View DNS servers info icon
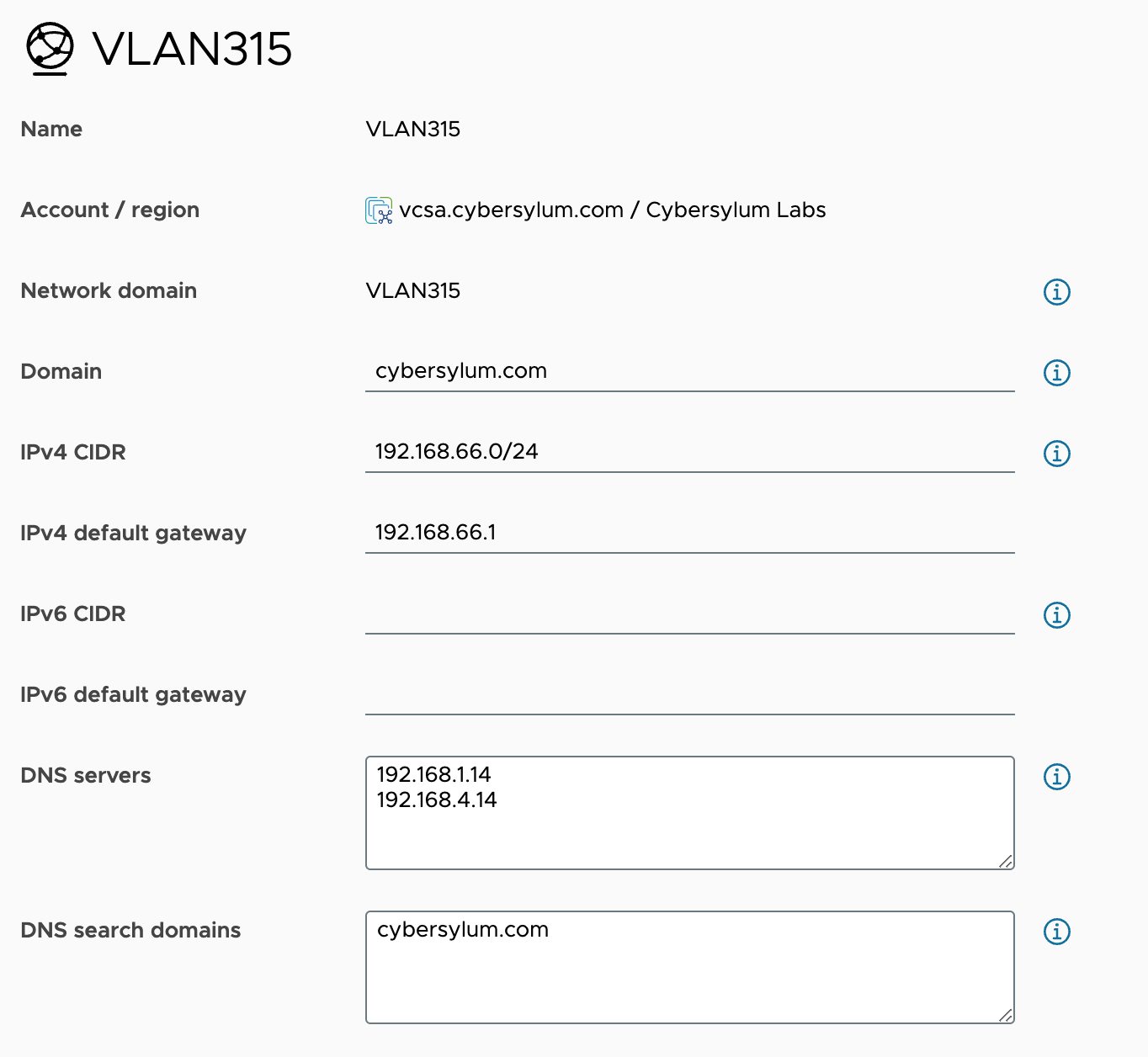 coord(1056,777)
